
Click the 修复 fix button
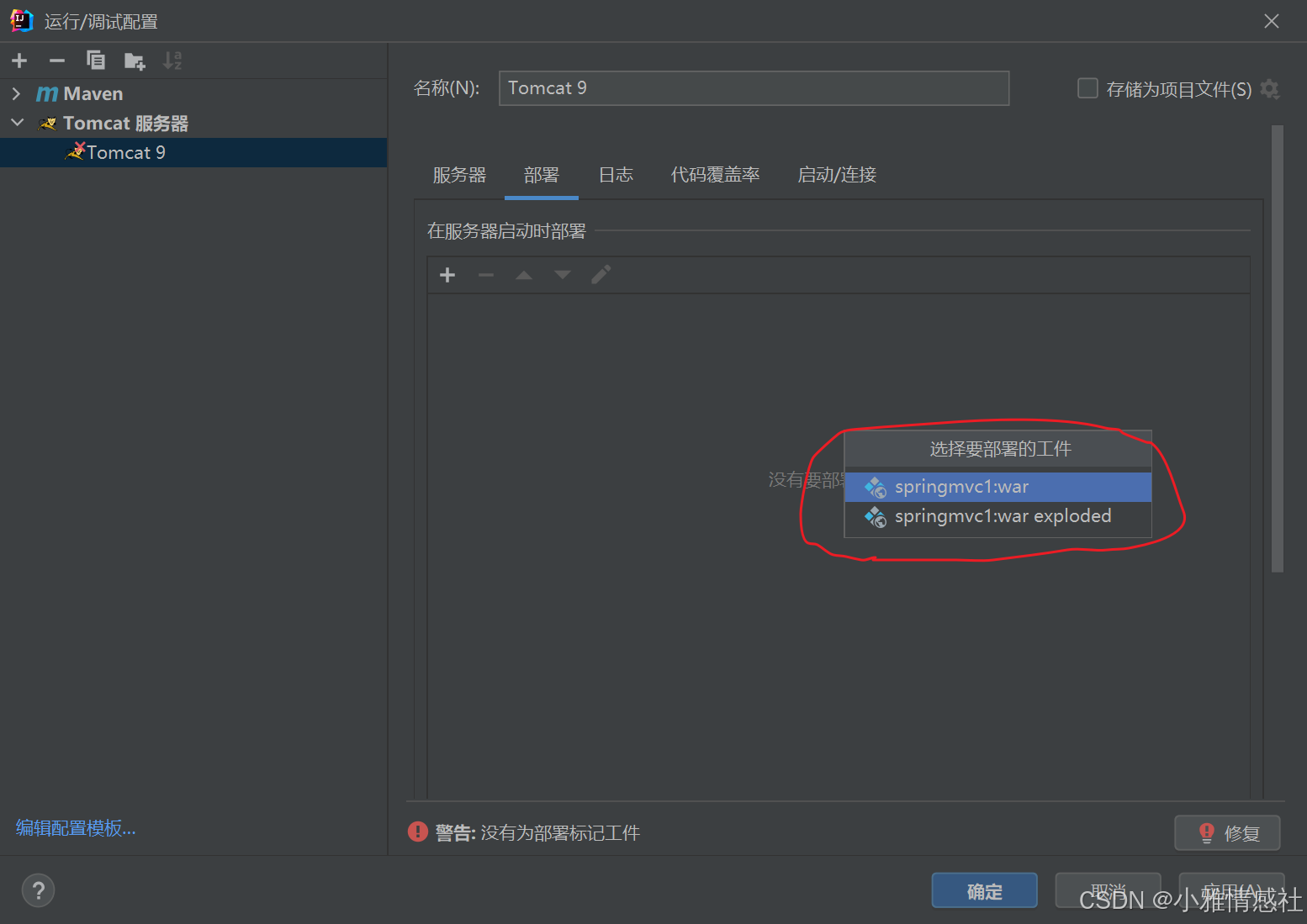pyautogui.click(x=1227, y=832)
